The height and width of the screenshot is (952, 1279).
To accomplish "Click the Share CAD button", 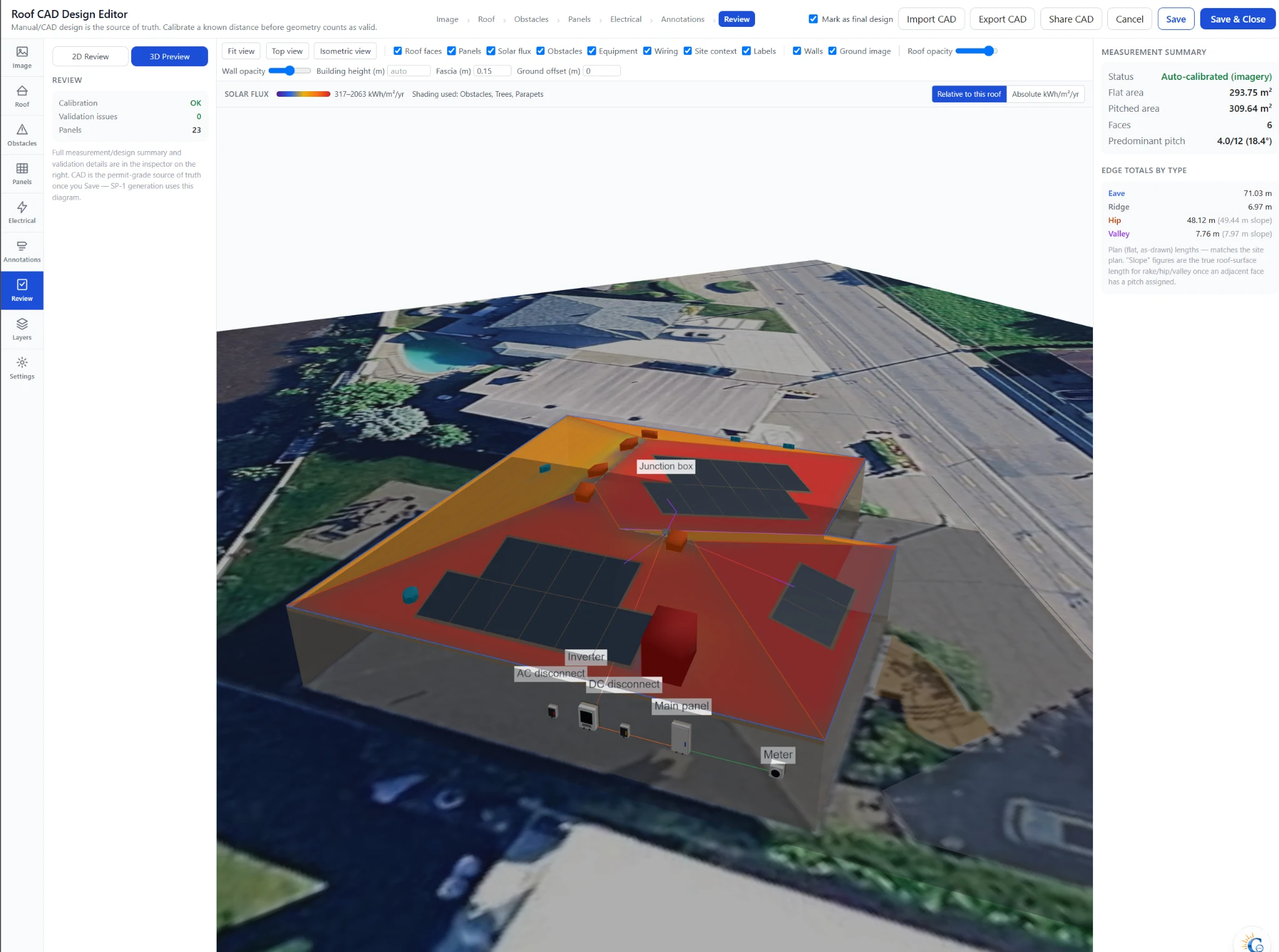I will (1071, 19).
